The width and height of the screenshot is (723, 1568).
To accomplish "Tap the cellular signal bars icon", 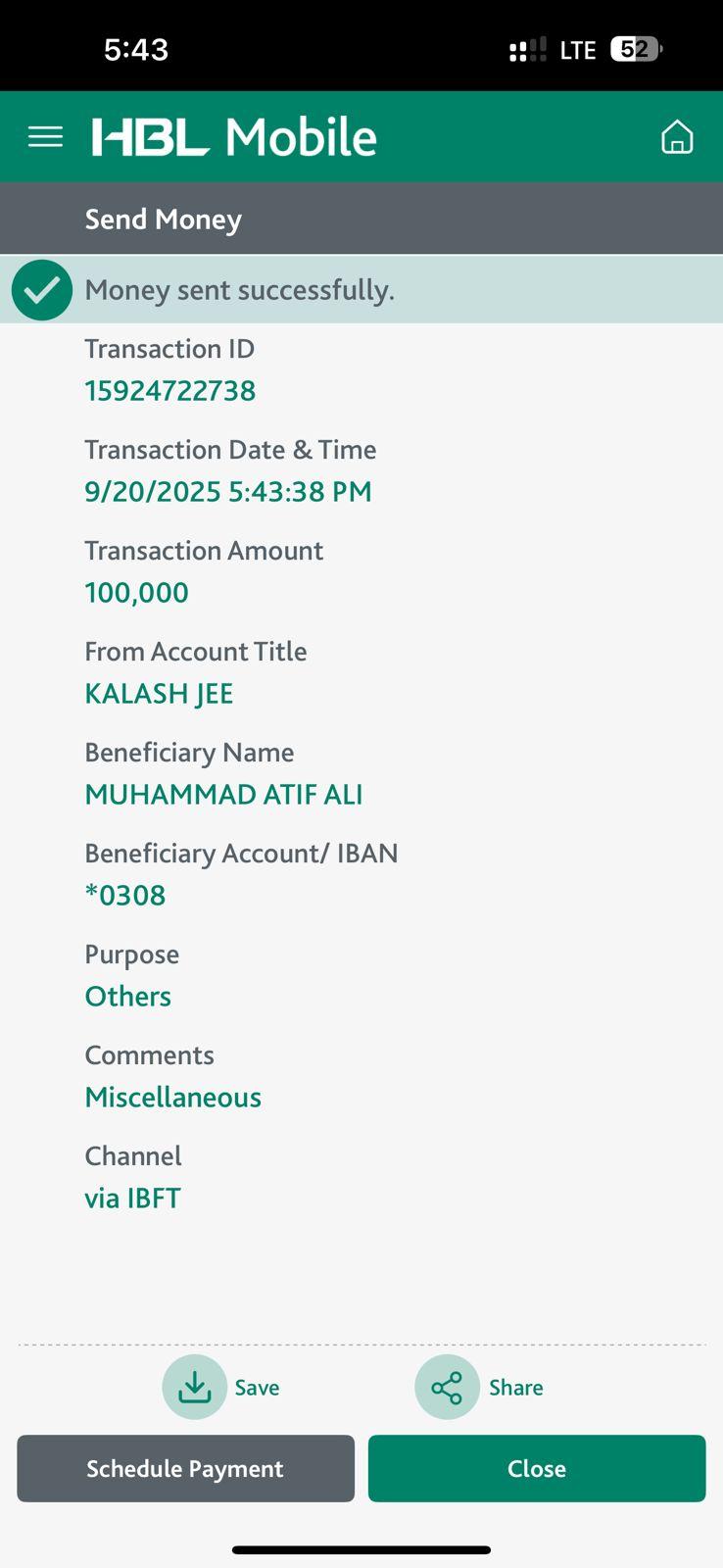I will 527,50.
